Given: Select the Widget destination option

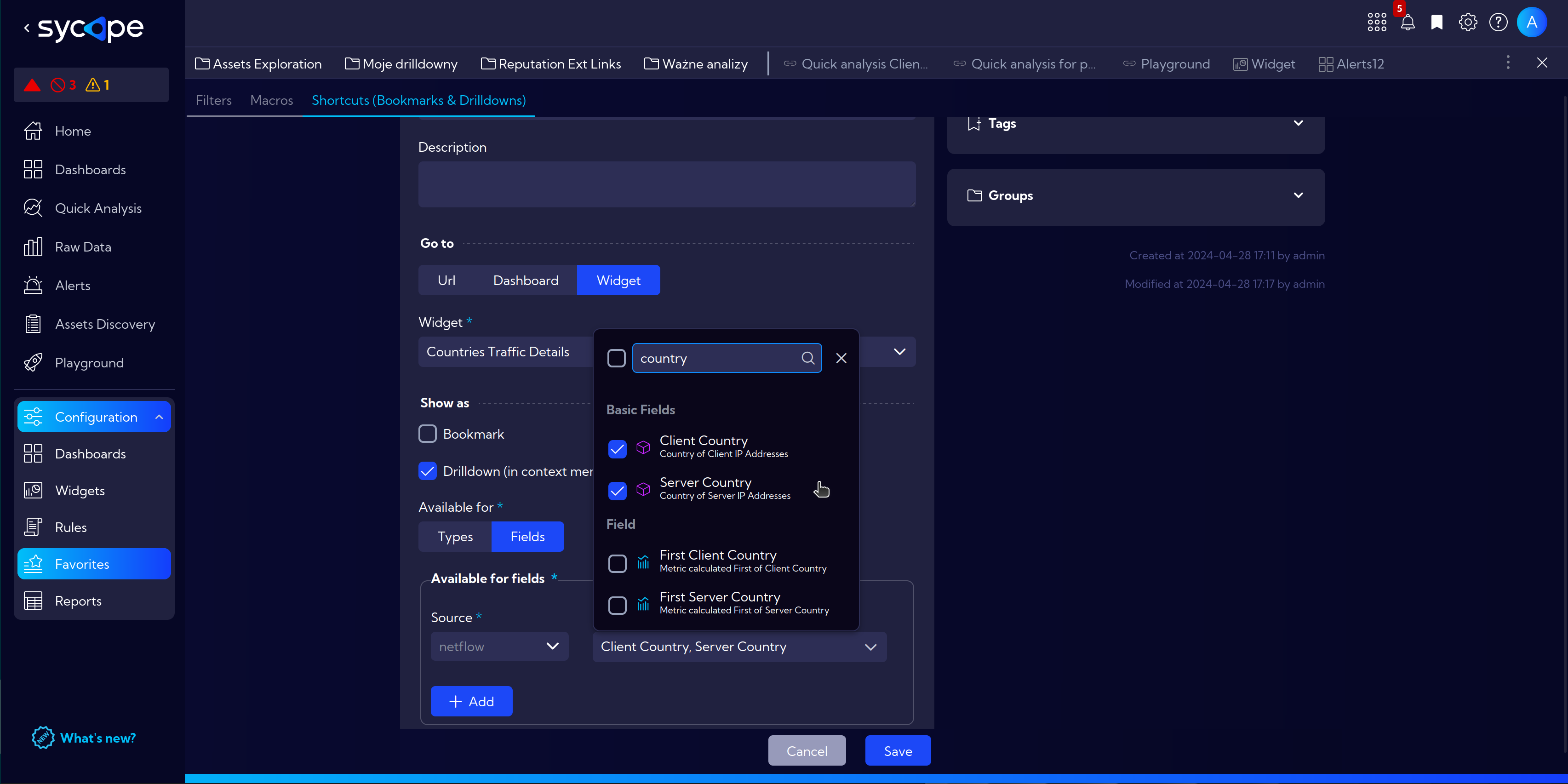Looking at the screenshot, I should 618,279.
